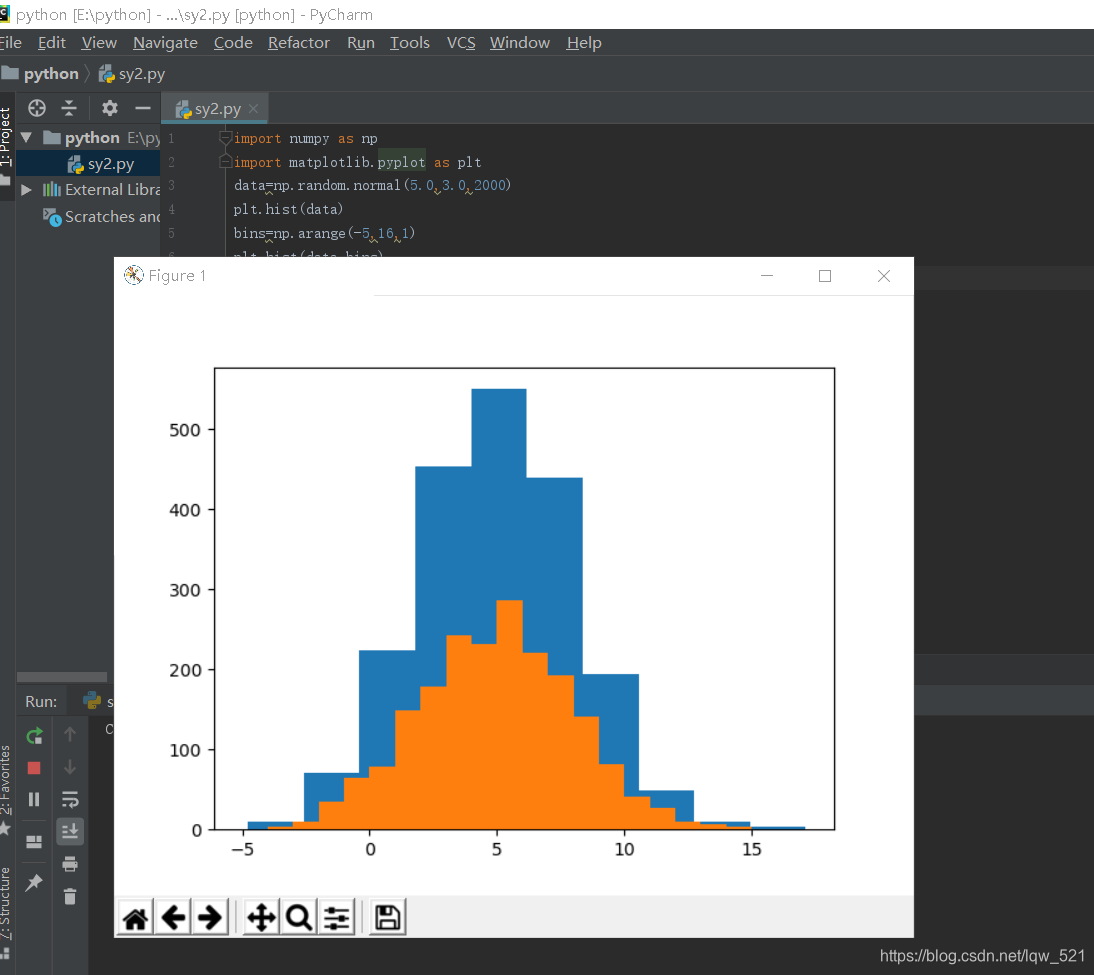Image resolution: width=1094 pixels, height=975 pixels.
Task: Toggle soft-wrap in Run console
Action: 70,800
